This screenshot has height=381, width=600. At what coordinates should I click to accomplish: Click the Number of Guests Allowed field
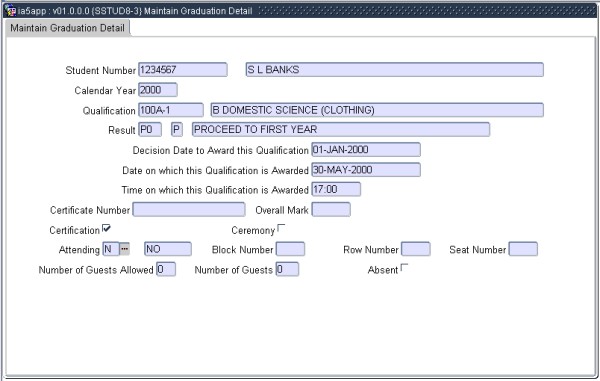(x=166, y=269)
